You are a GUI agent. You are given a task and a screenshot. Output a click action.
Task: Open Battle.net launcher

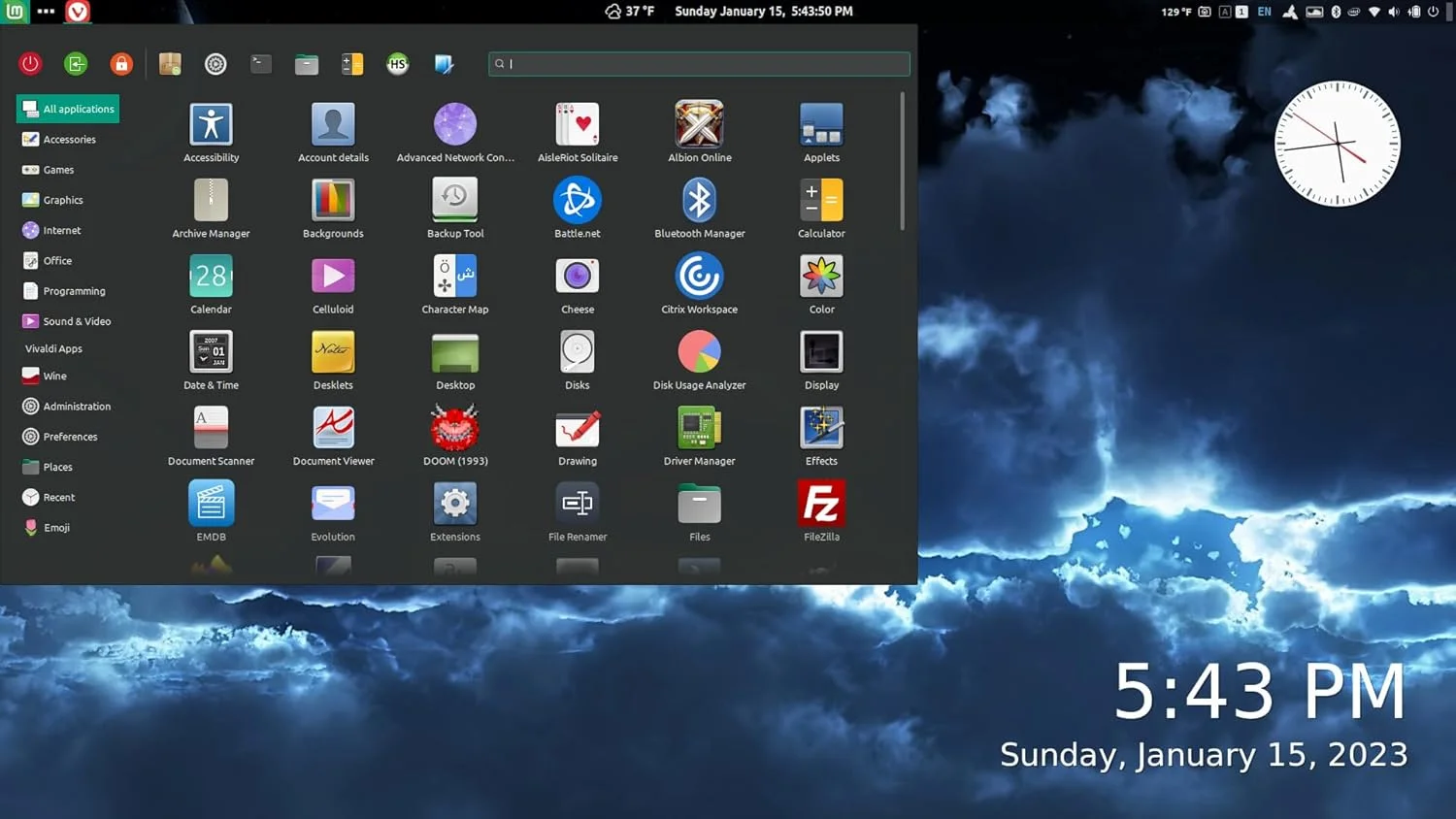(577, 202)
